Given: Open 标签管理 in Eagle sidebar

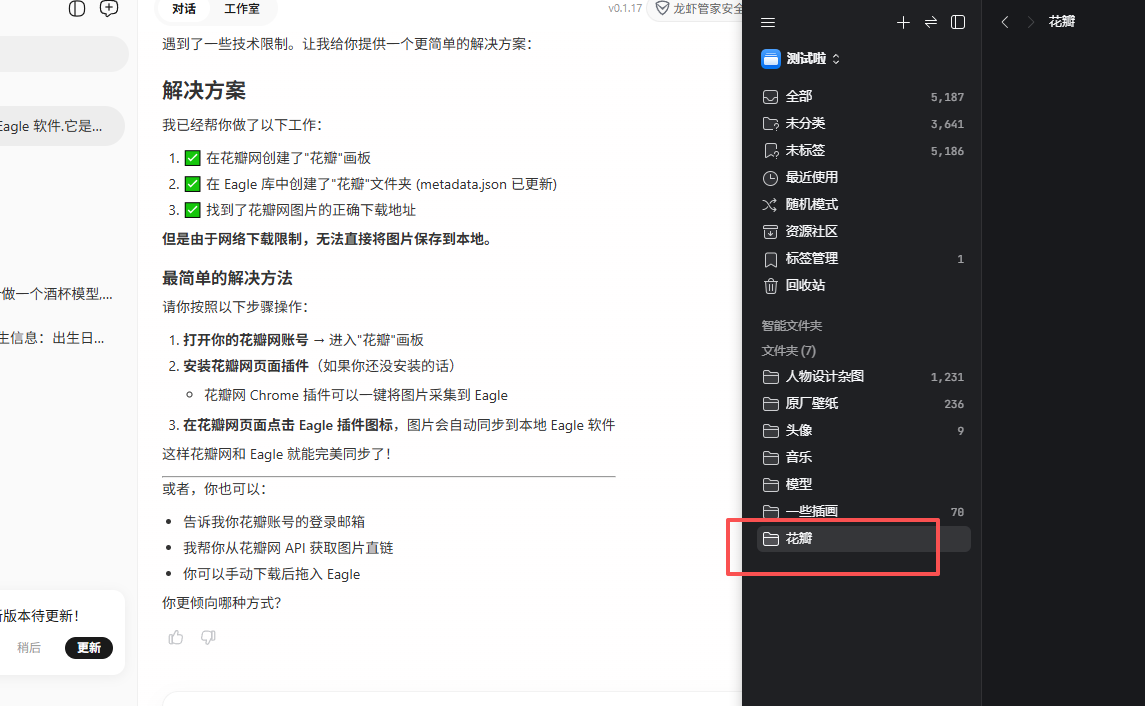Looking at the screenshot, I should pos(863,258).
